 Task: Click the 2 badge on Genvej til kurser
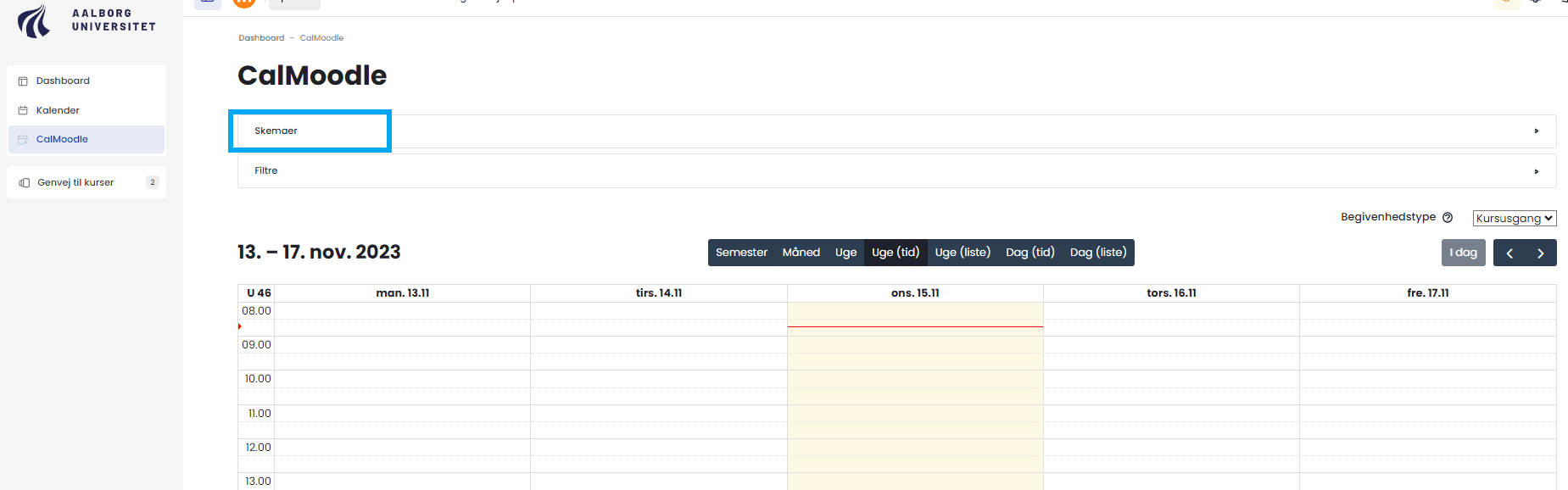pos(153,182)
